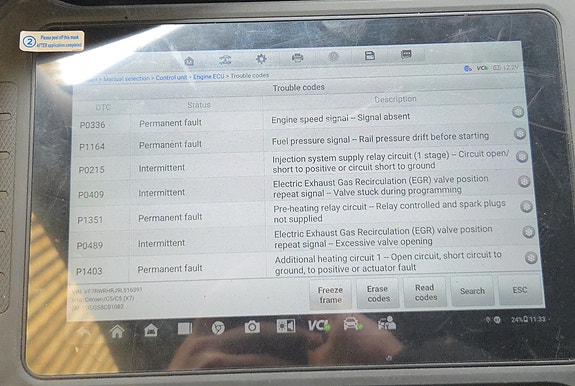Open the home icon in the top toolbar
The height and width of the screenshot is (386, 575).
[189, 61]
